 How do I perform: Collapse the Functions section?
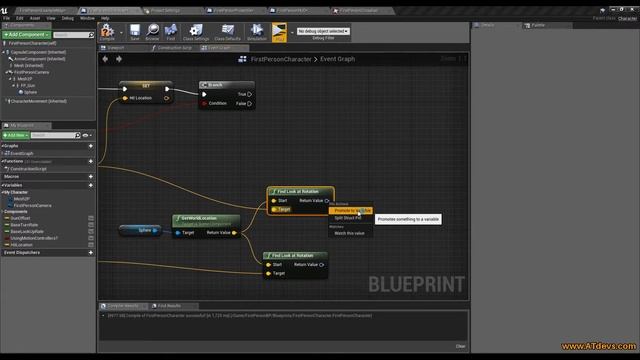click(x=2, y=161)
